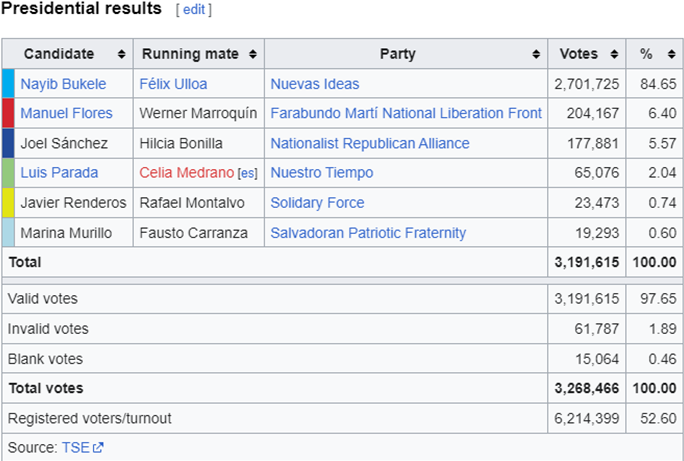684x461 pixels.
Task: Open the Spanish [es] link for Celia Medrano
Action: [x=248, y=174]
